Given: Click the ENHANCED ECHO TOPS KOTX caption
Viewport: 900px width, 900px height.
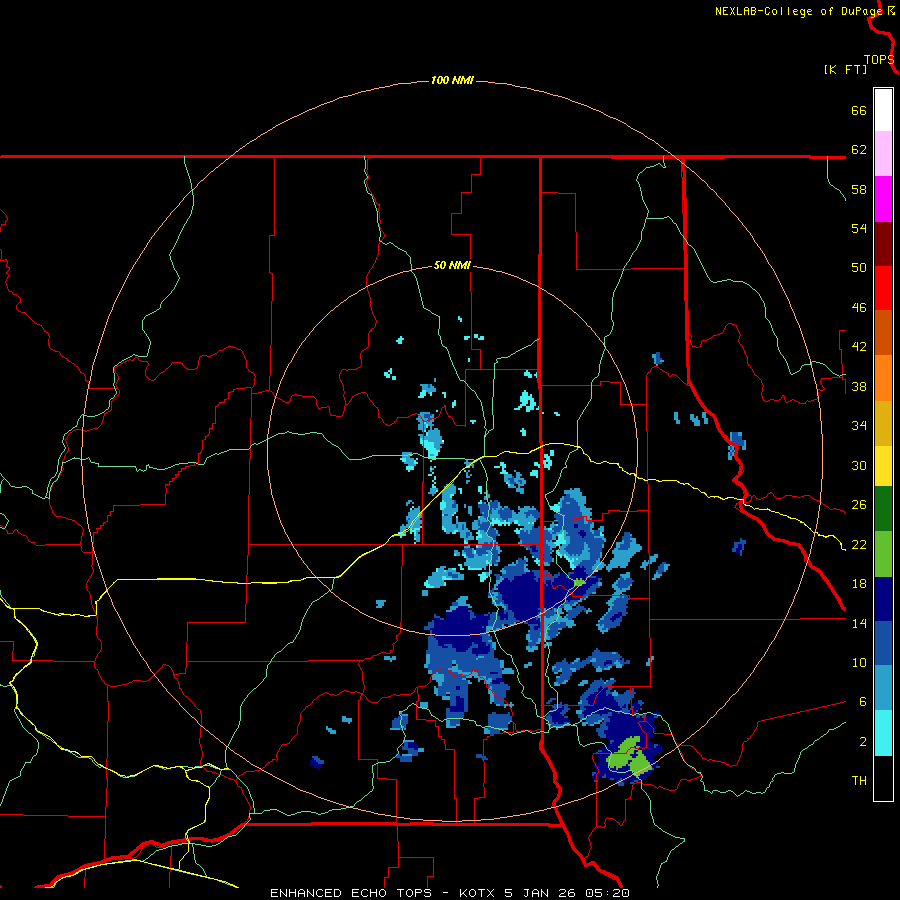Looking at the screenshot, I should click(x=449, y=893).
